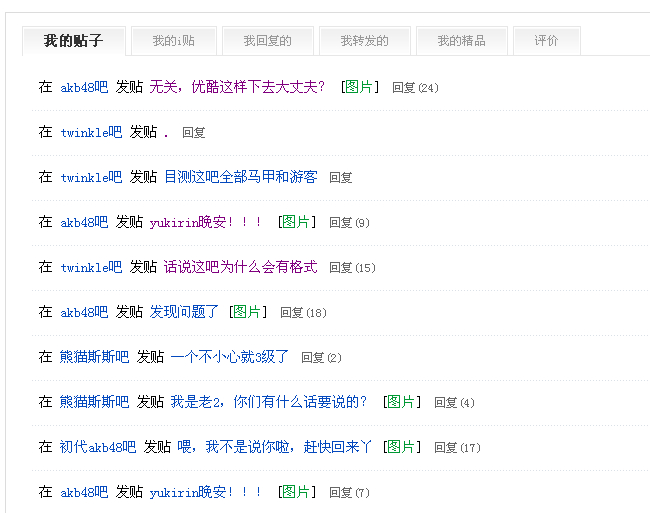650x513 pixels.
Task: Click [图片] beside 无关，优酷这样下去大丈夫？
Action: (359, 87)
